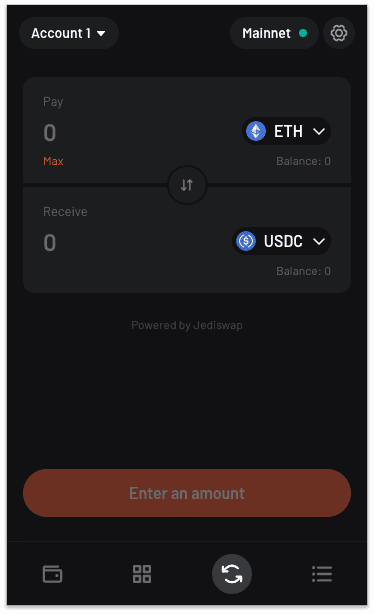Open the grid collectibles tab icon

(142, 574)
